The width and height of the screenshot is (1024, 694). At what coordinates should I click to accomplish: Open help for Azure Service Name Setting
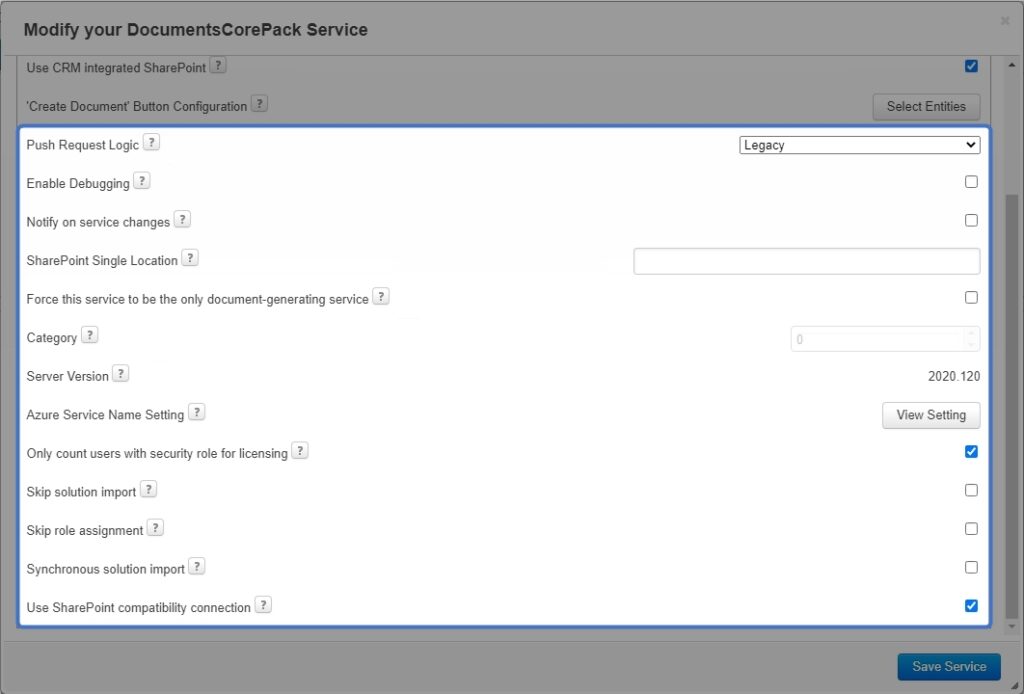[x=196, y=411]
